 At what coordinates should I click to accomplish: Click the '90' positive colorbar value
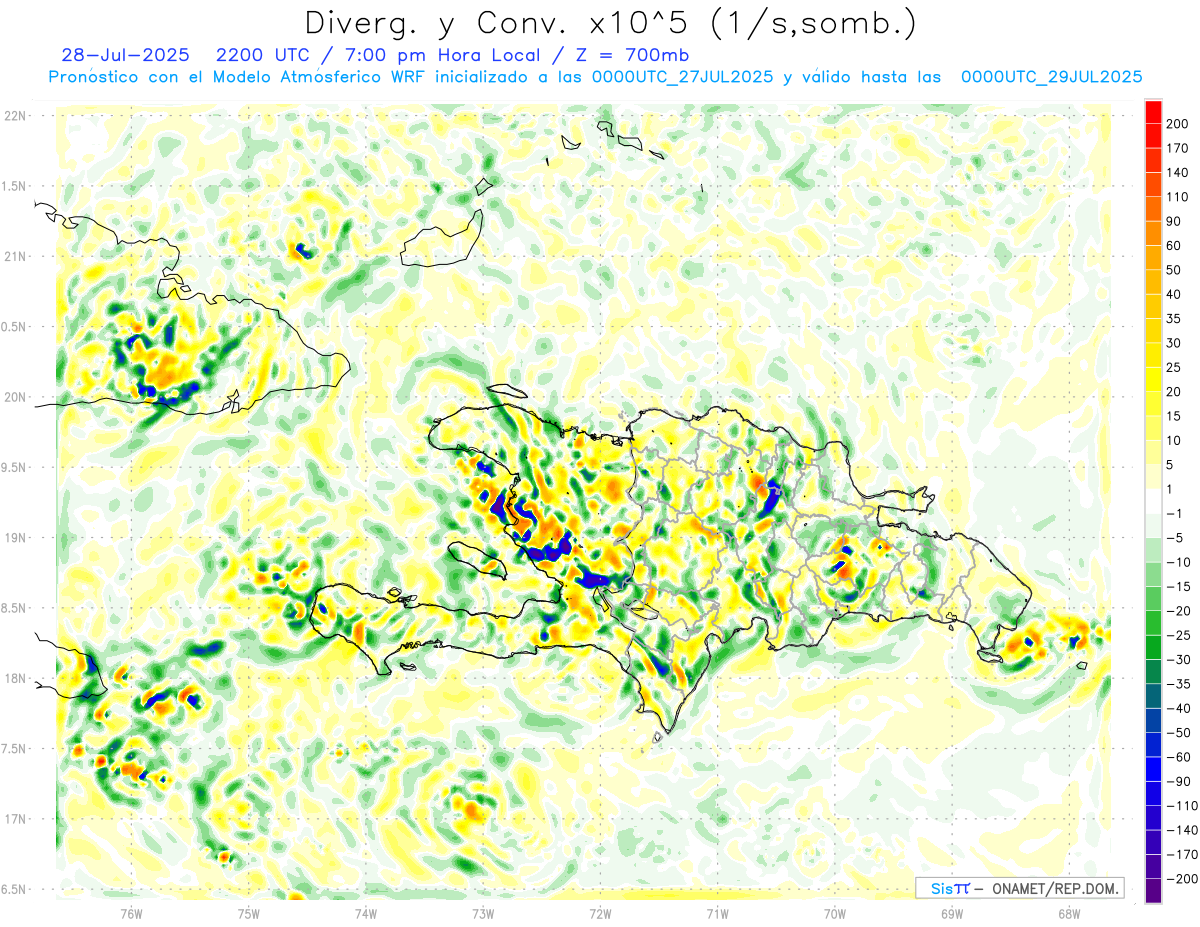pyautogui.click(x=1174, y=221)
